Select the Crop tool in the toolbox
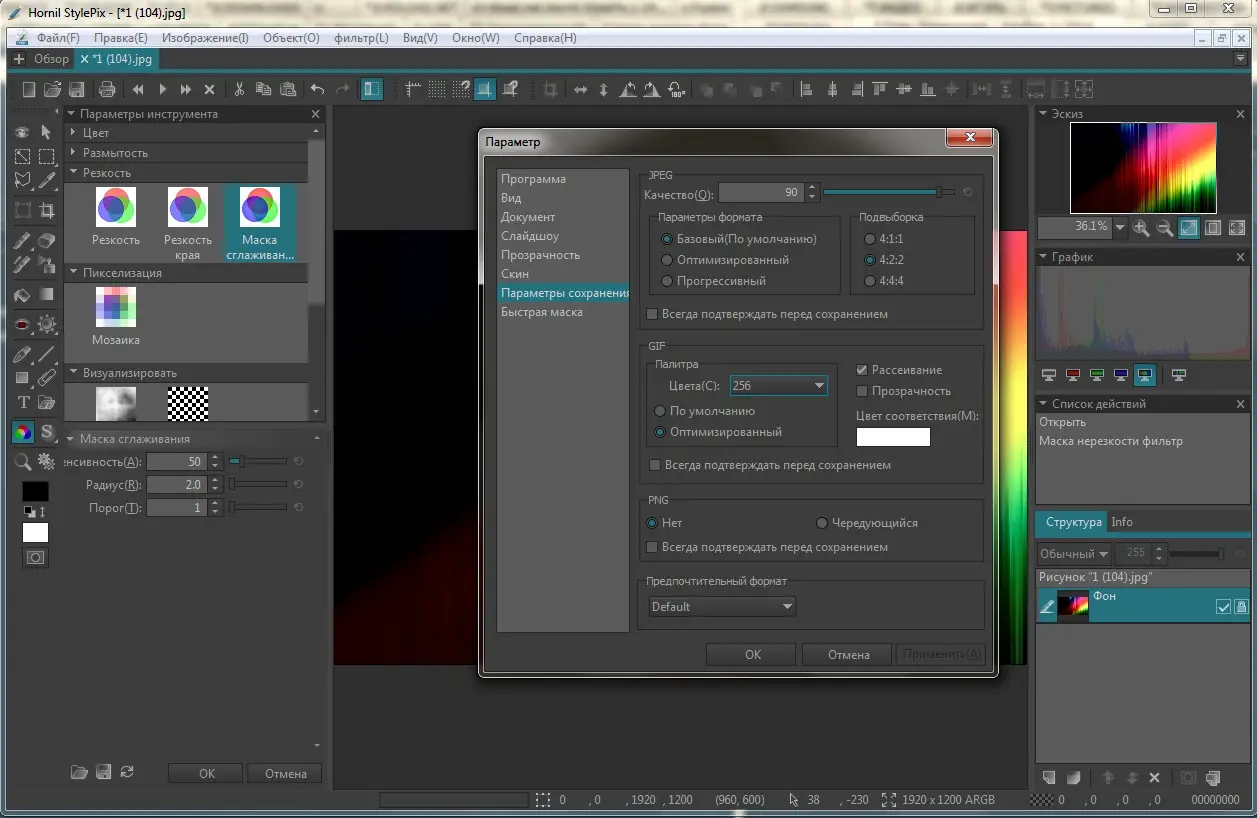Screen dimensions: 1257x818 (x=46, y=211)
